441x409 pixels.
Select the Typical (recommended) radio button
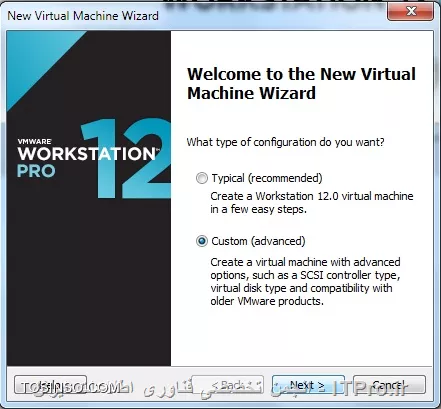[202, 178]
